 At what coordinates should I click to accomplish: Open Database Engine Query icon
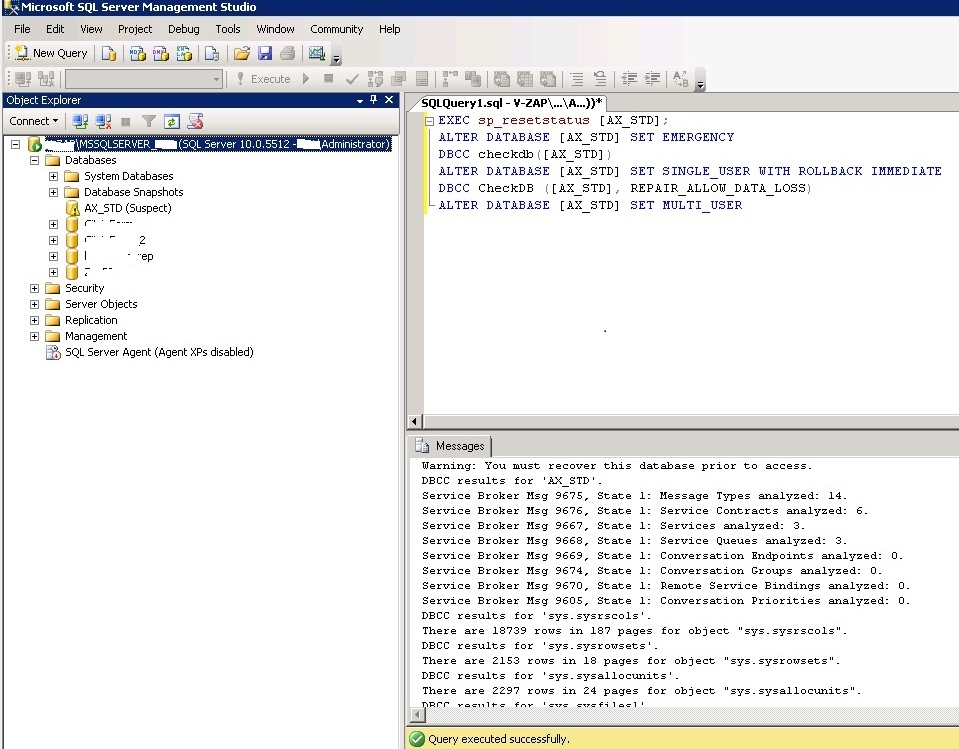click(109, 53)
